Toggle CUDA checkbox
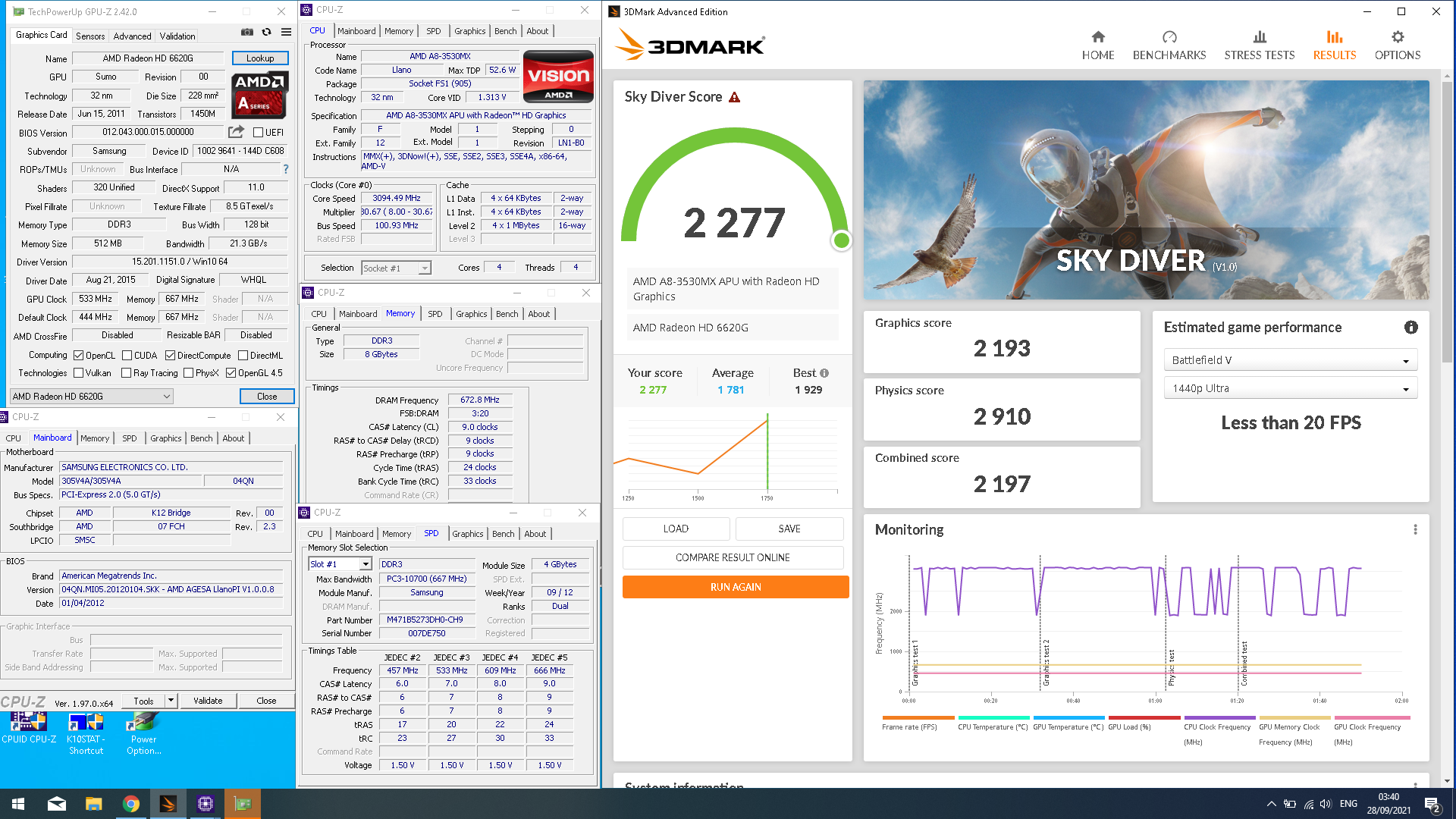Screen dimensions: 1456x819 (127, 355)
